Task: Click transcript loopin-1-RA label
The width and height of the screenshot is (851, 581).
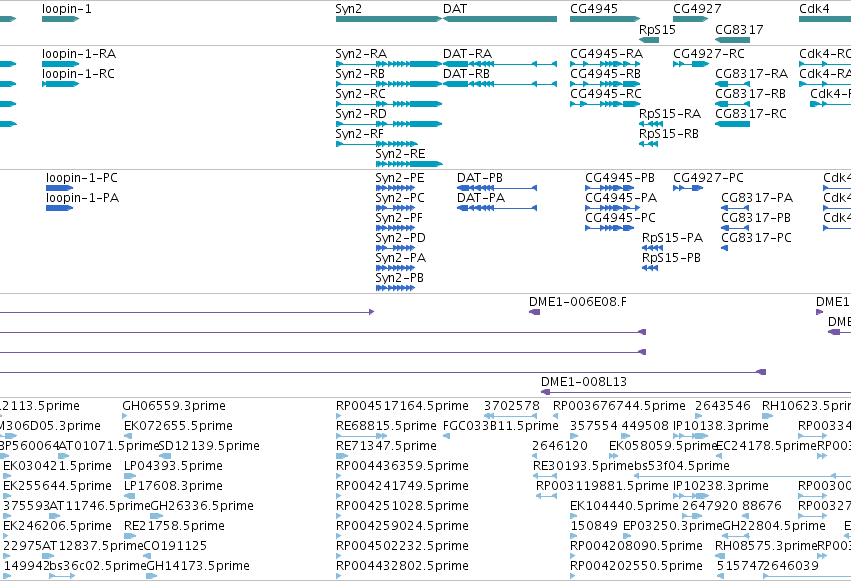Action: coord(79,54)
